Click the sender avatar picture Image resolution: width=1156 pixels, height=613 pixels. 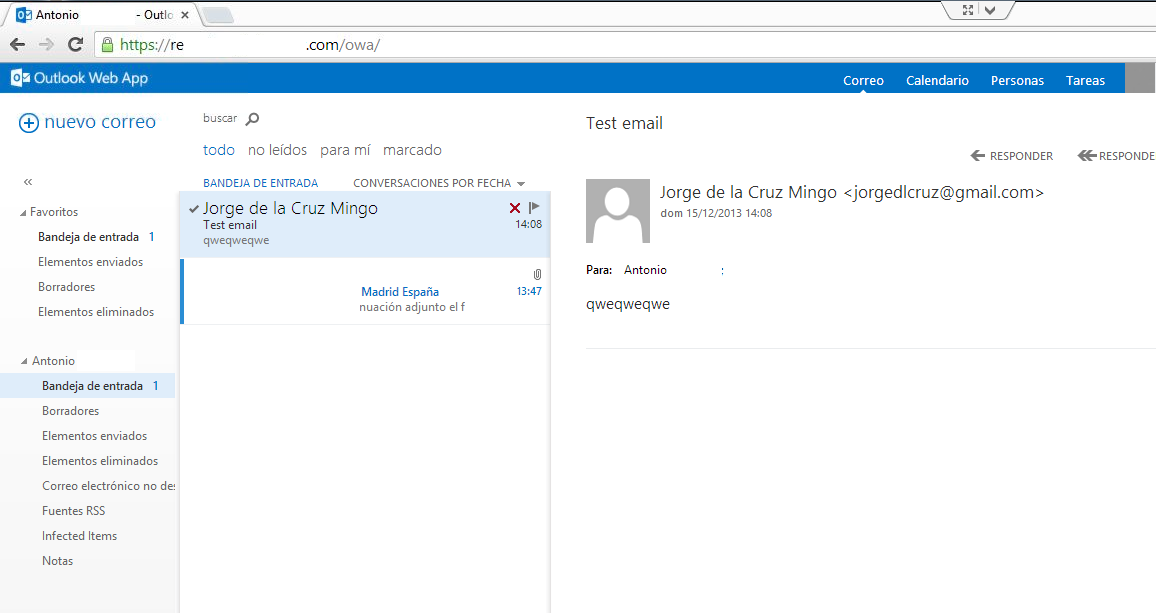coord(618,211)
